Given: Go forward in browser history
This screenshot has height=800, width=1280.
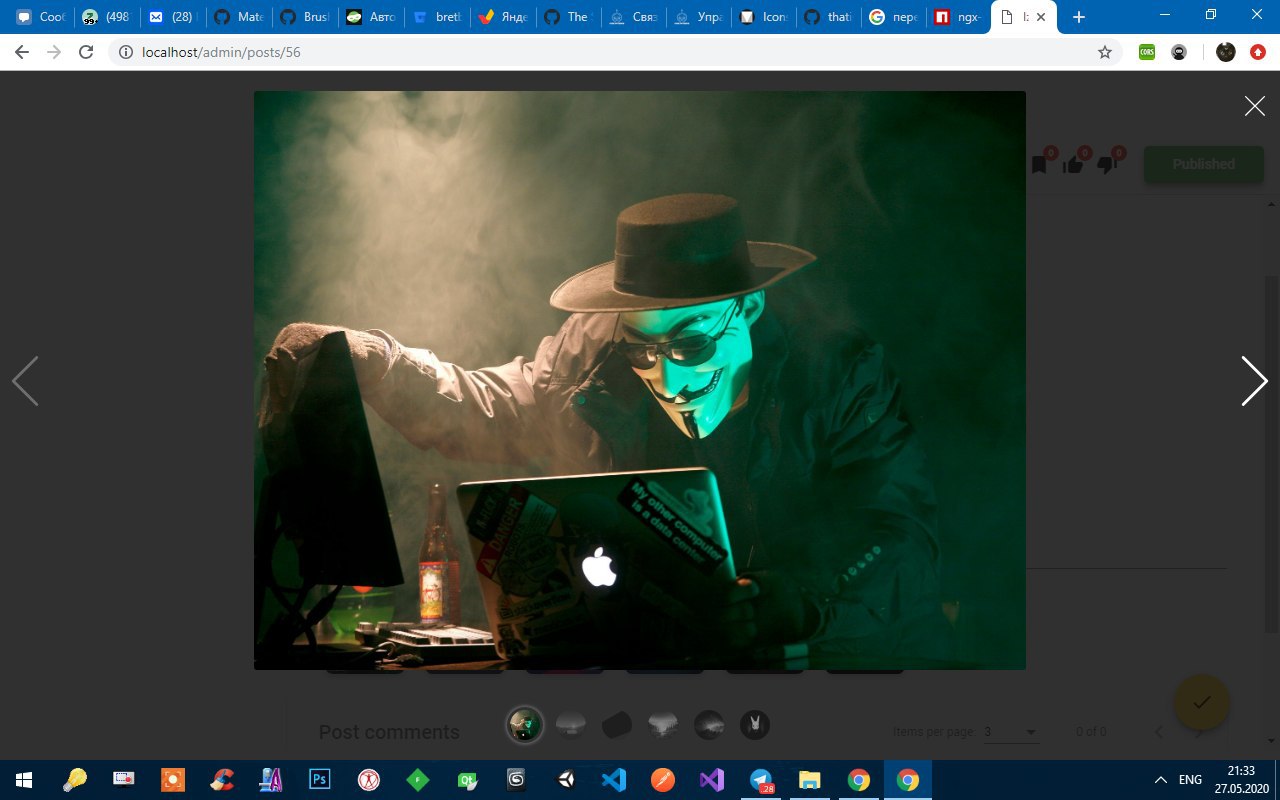Looking at the screenshot, I should pyautogui.click(x=54, y=52).
